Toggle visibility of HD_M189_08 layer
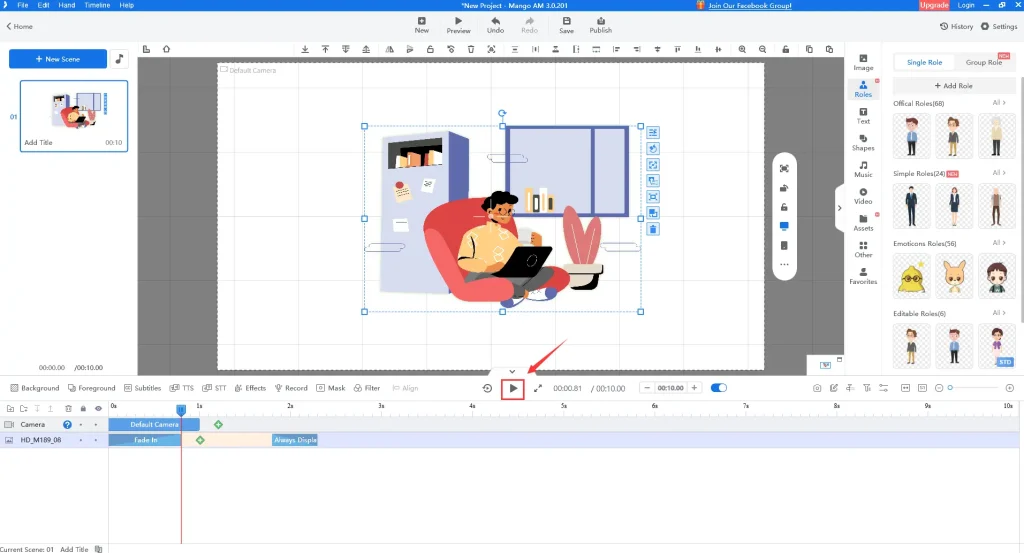The width and height of the screenshot is (1024, 553). pos(98,440)
